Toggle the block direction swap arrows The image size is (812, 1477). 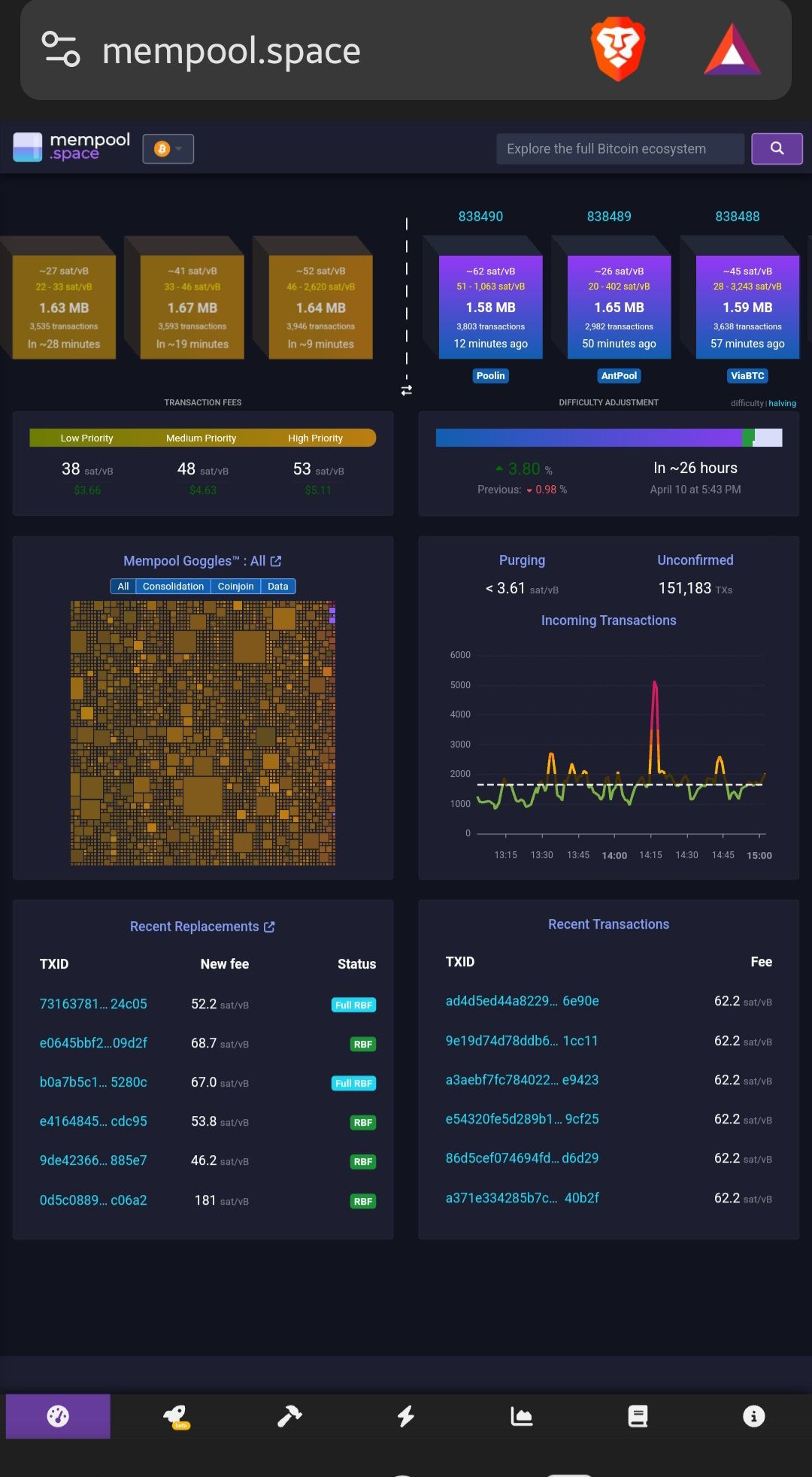pos(407,390)
